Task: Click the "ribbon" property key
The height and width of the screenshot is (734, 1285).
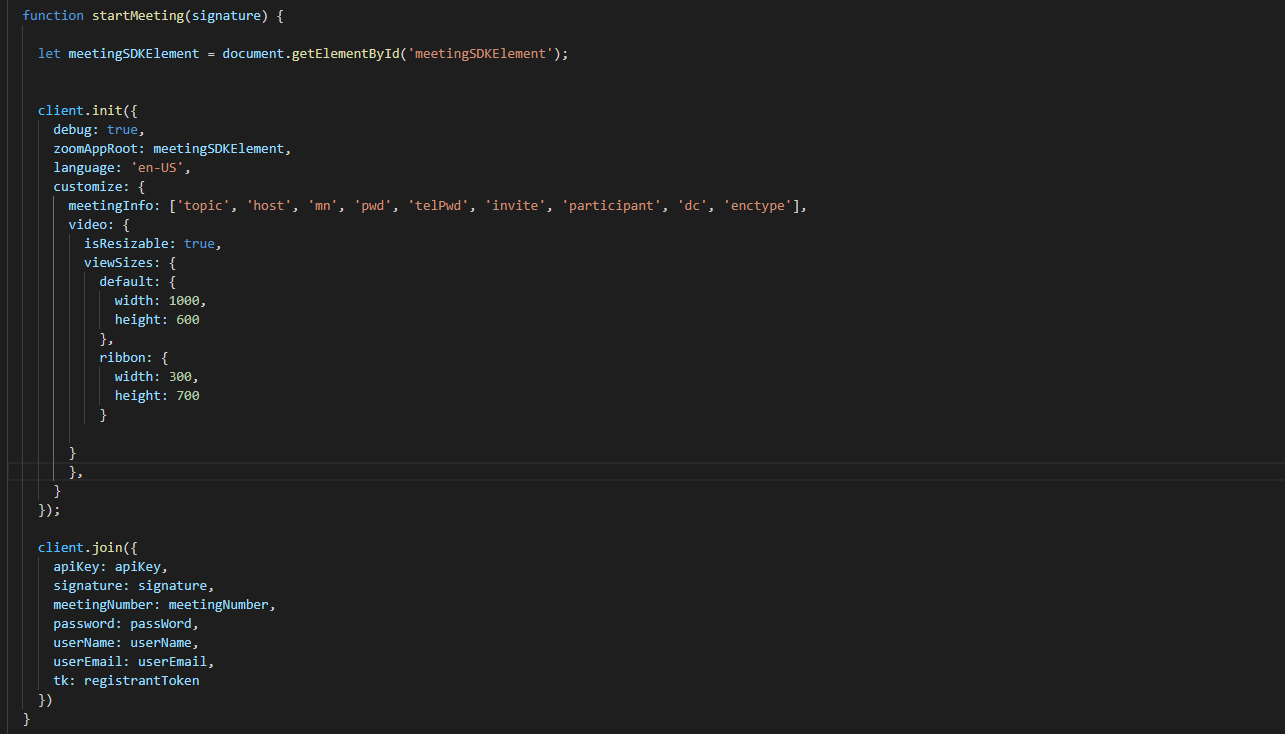Action: coord(122,358)
